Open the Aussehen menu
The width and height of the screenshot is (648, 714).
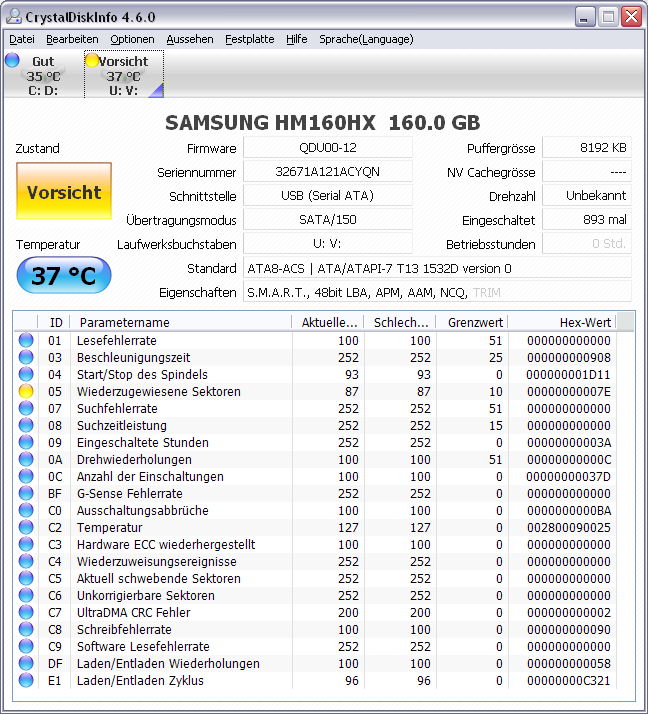pyautogui.click(x=189, y=40)
